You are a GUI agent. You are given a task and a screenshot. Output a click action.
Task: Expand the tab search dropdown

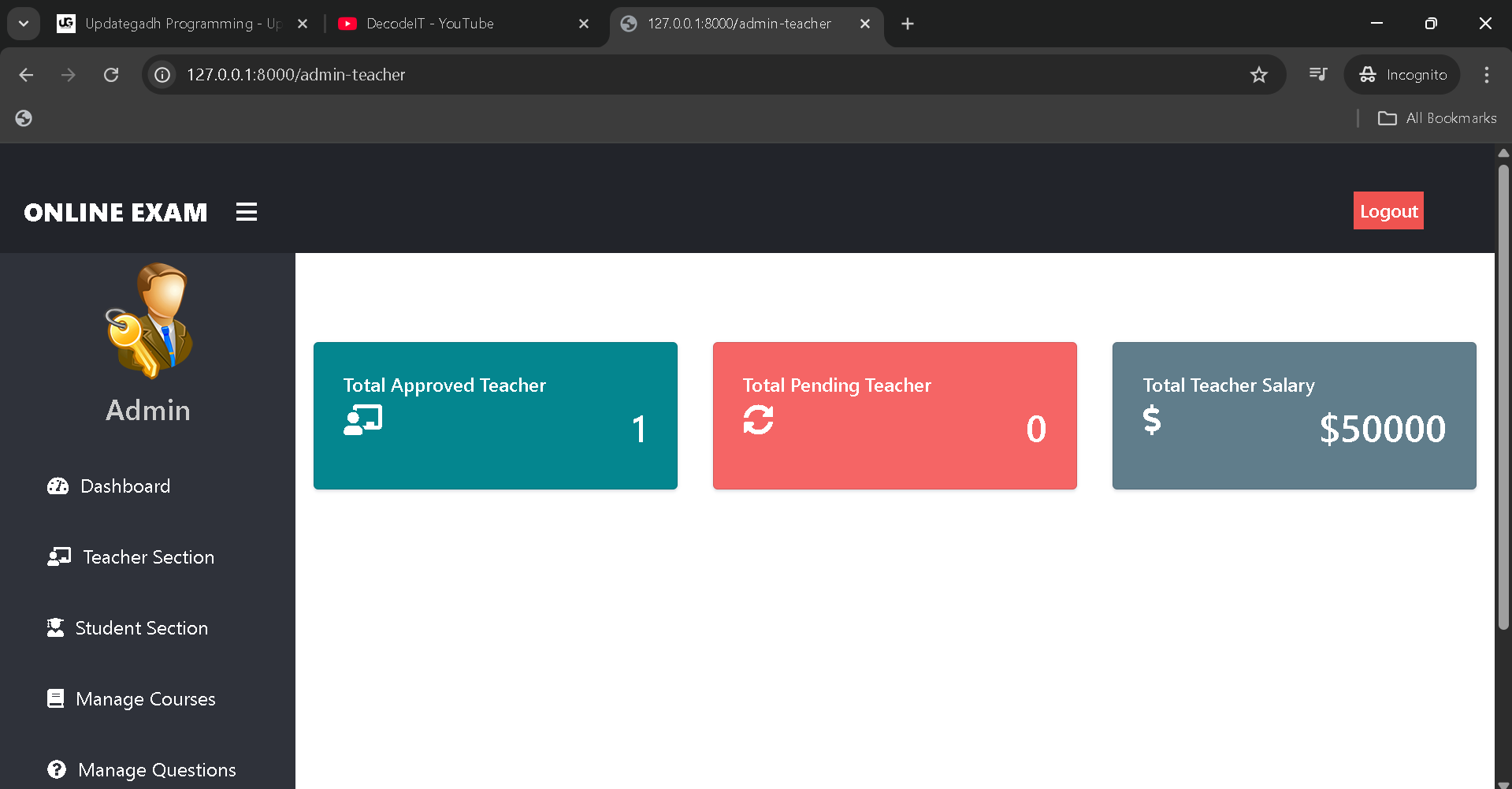24,24
